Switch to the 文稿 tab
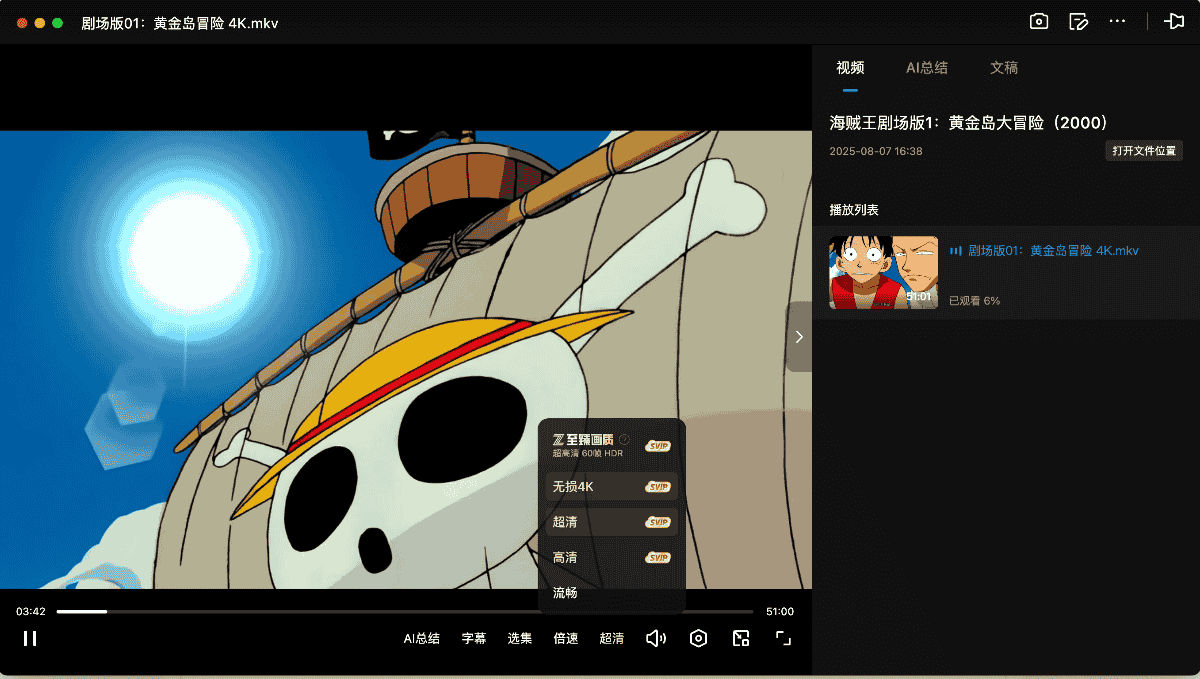 click(1004, 68)
